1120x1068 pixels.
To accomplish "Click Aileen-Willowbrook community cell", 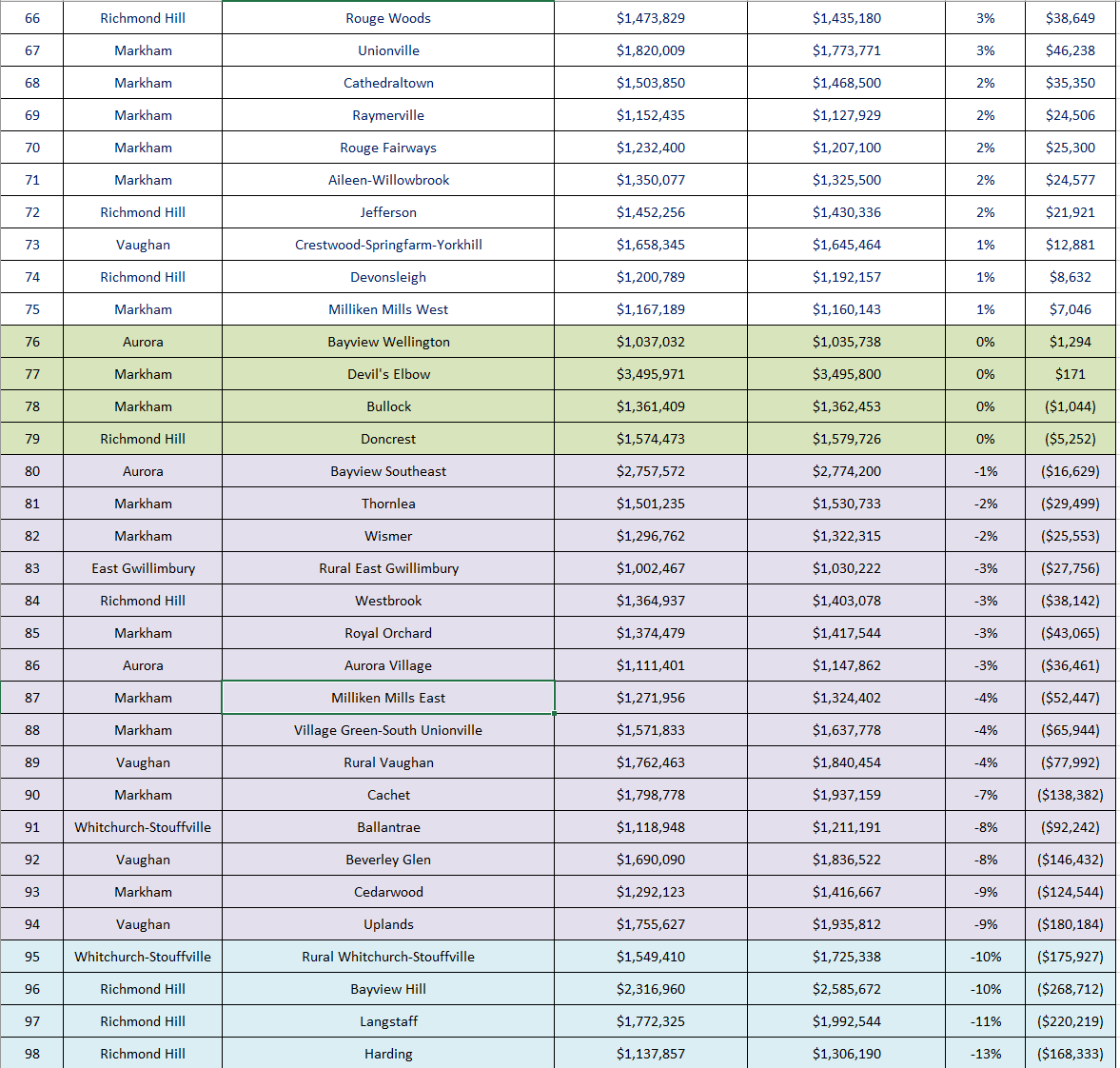I will coord(388,180).
